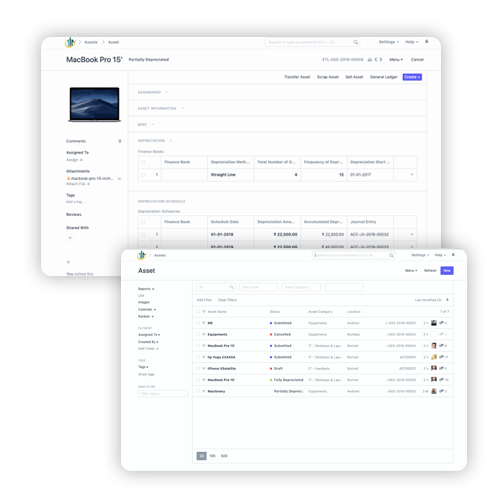Switch to Images view in sidebar
The image size is (500, 500).
click(x=144, y=302)
